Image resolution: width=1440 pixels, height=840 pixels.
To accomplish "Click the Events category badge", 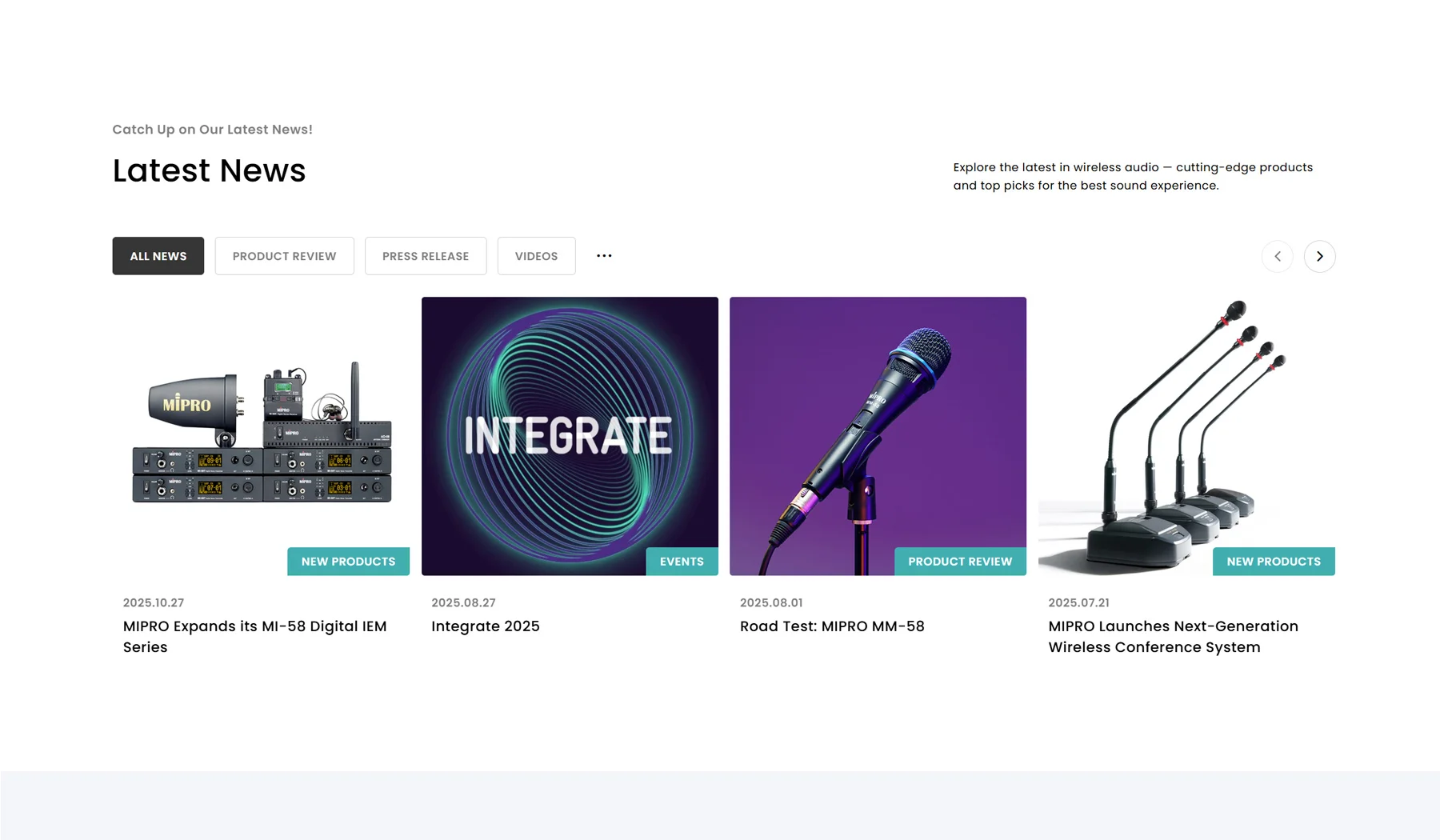I will (x=682, y=562).
